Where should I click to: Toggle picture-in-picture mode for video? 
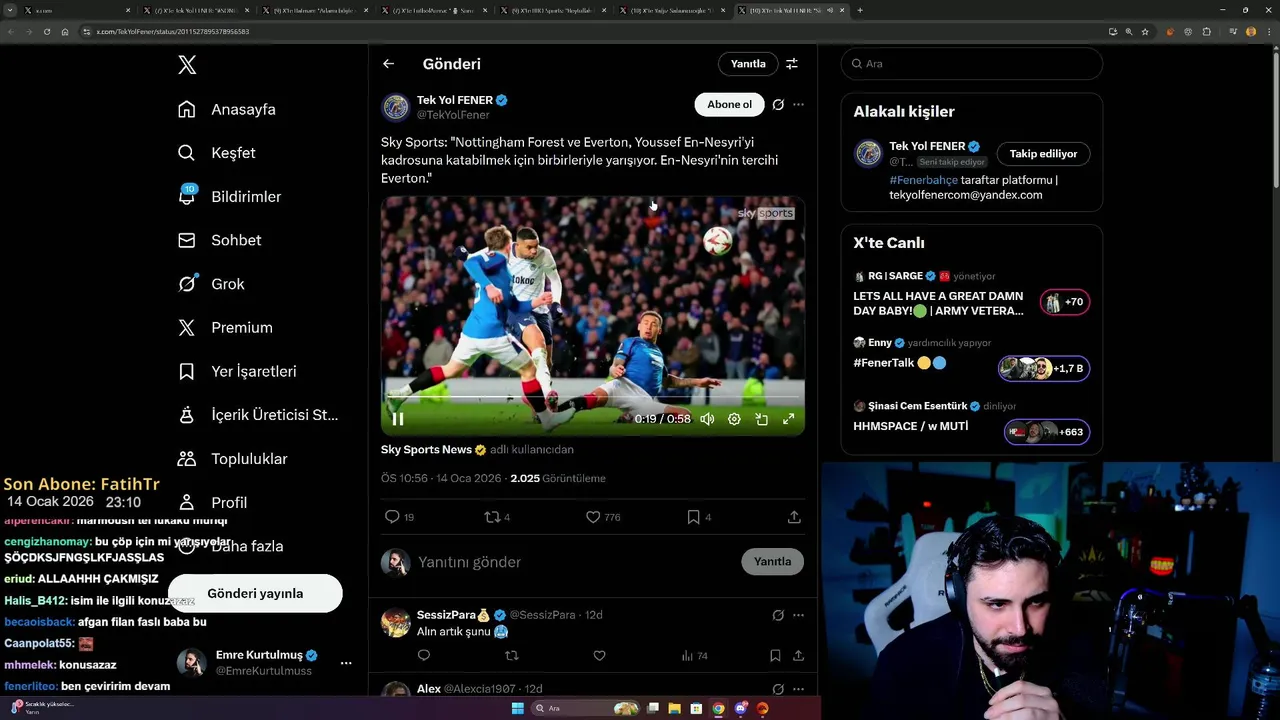pos(761,419)
